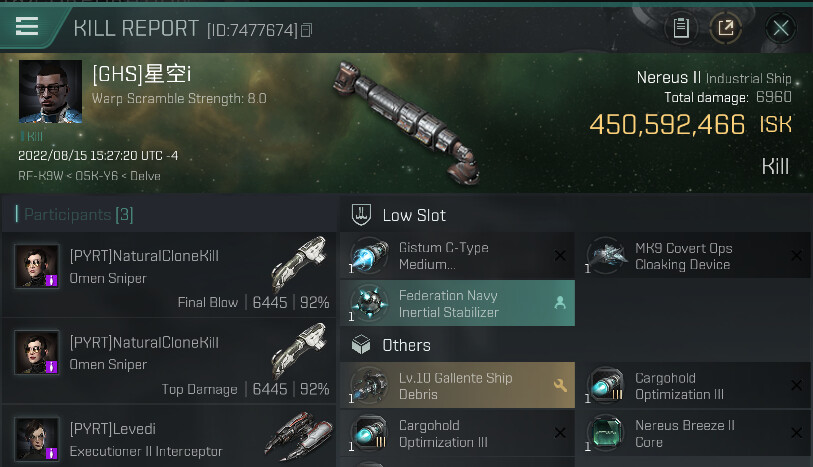Inspect the Nereus II ship image
813x467 pixels.
[x=404, y=113]
